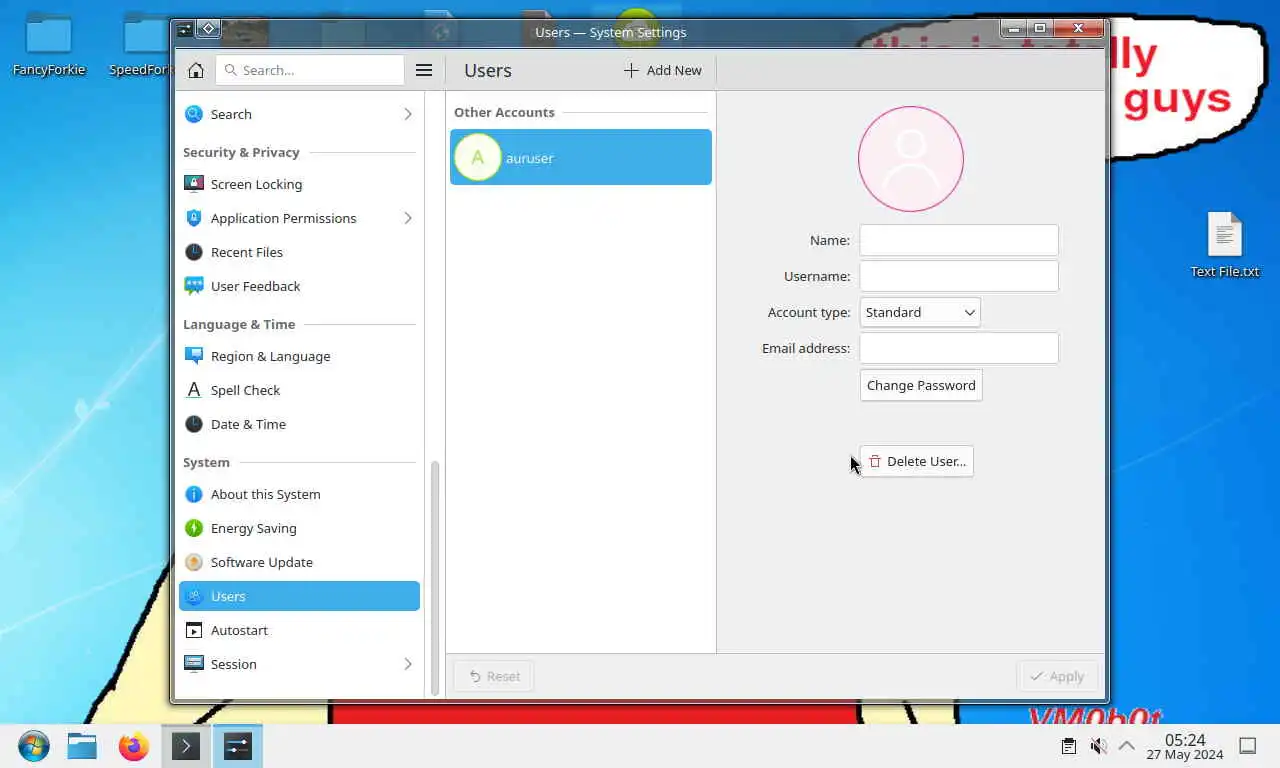
Task: Select auruser account in list
Action: pos(581,157)
